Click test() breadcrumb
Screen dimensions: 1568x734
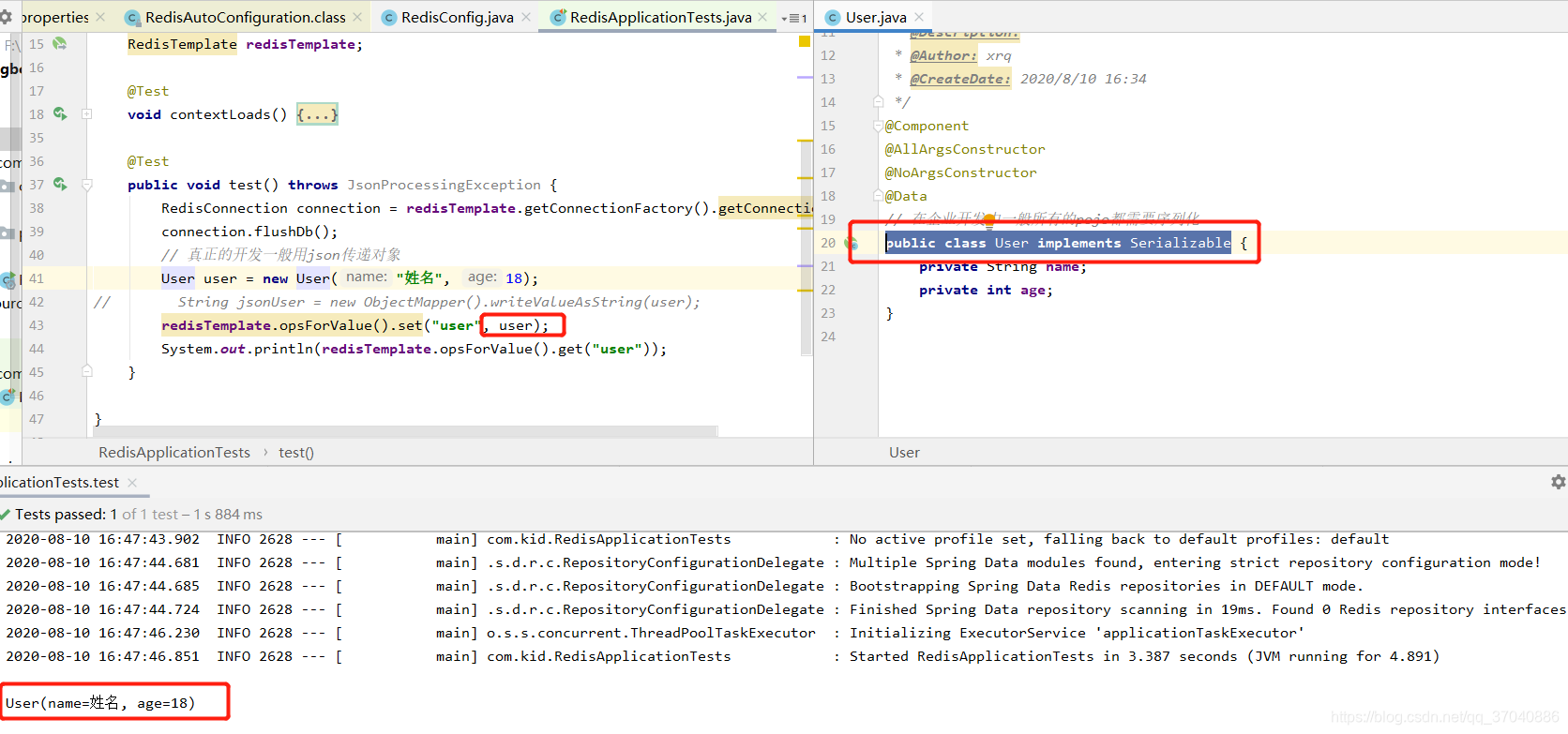pos(296,452)
